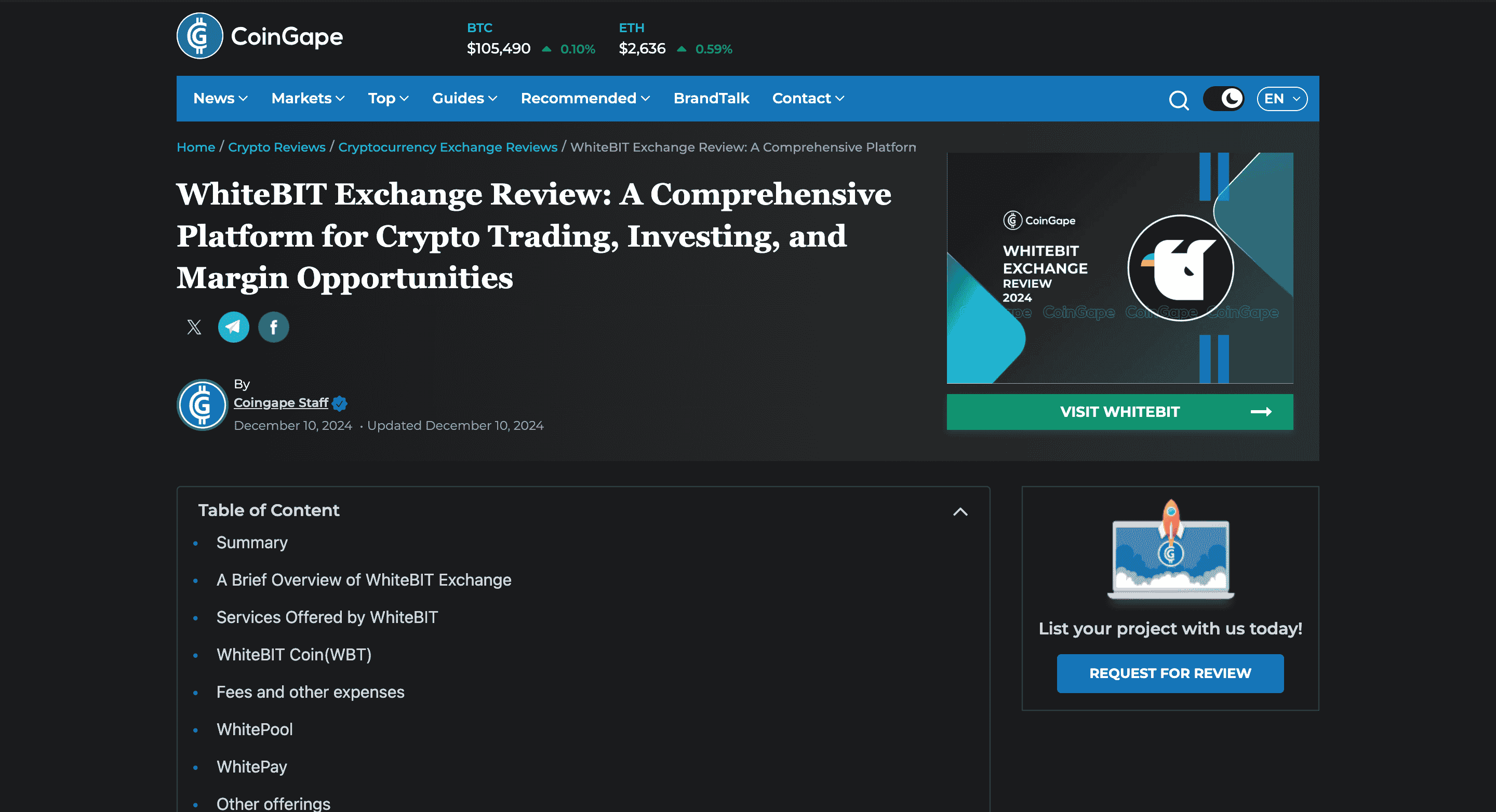
Task: Open Crypto Reviews breadcrumb link
Action: 276,147
